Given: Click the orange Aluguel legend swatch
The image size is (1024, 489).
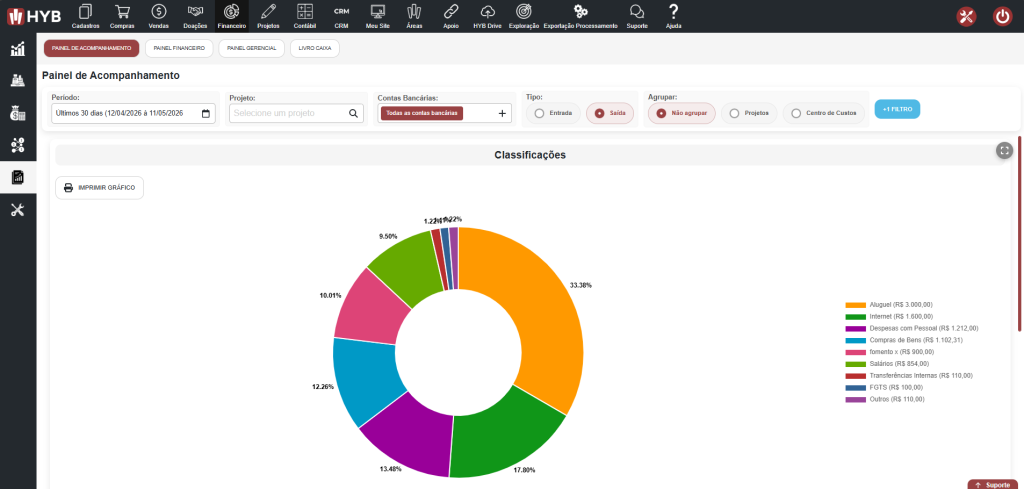Looking at the screenshot, I should [x=856, y=305].
